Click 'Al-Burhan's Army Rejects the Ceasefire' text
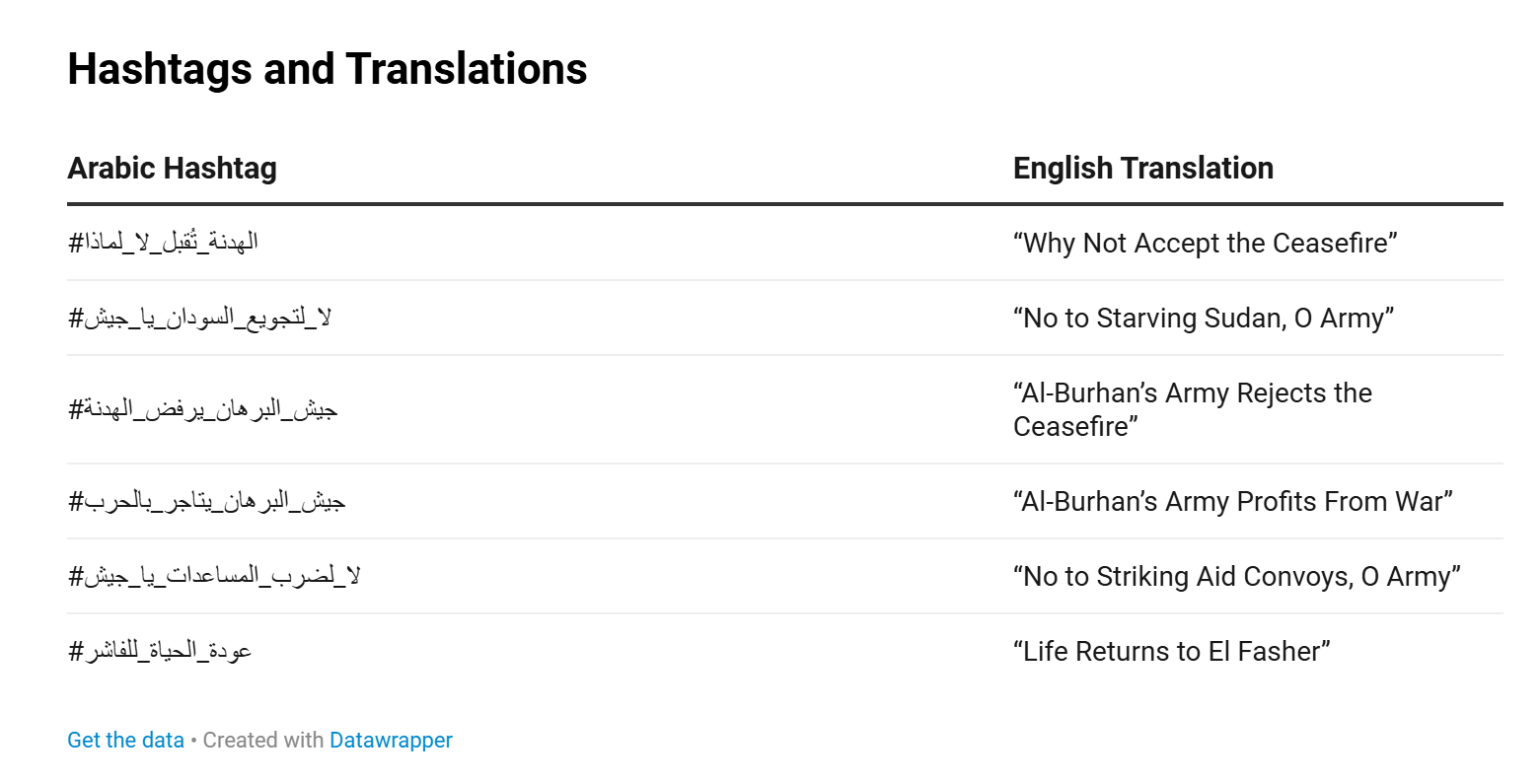The image size is (1540, 784). 1192,393
